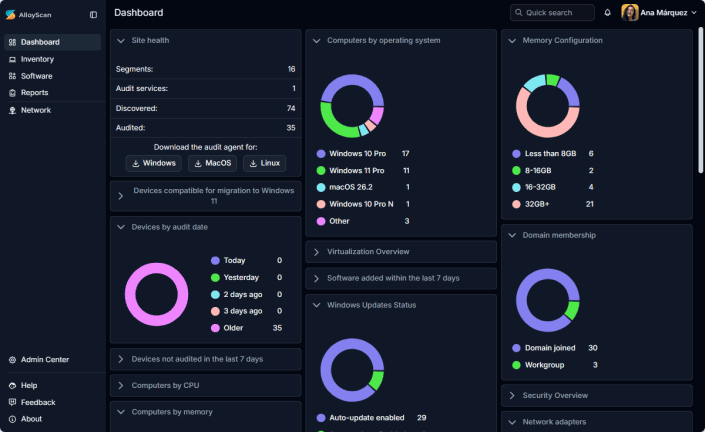Click the Help icon in the sidebar
Viewport: 705px width, 432px height.
tap(13, 386)
